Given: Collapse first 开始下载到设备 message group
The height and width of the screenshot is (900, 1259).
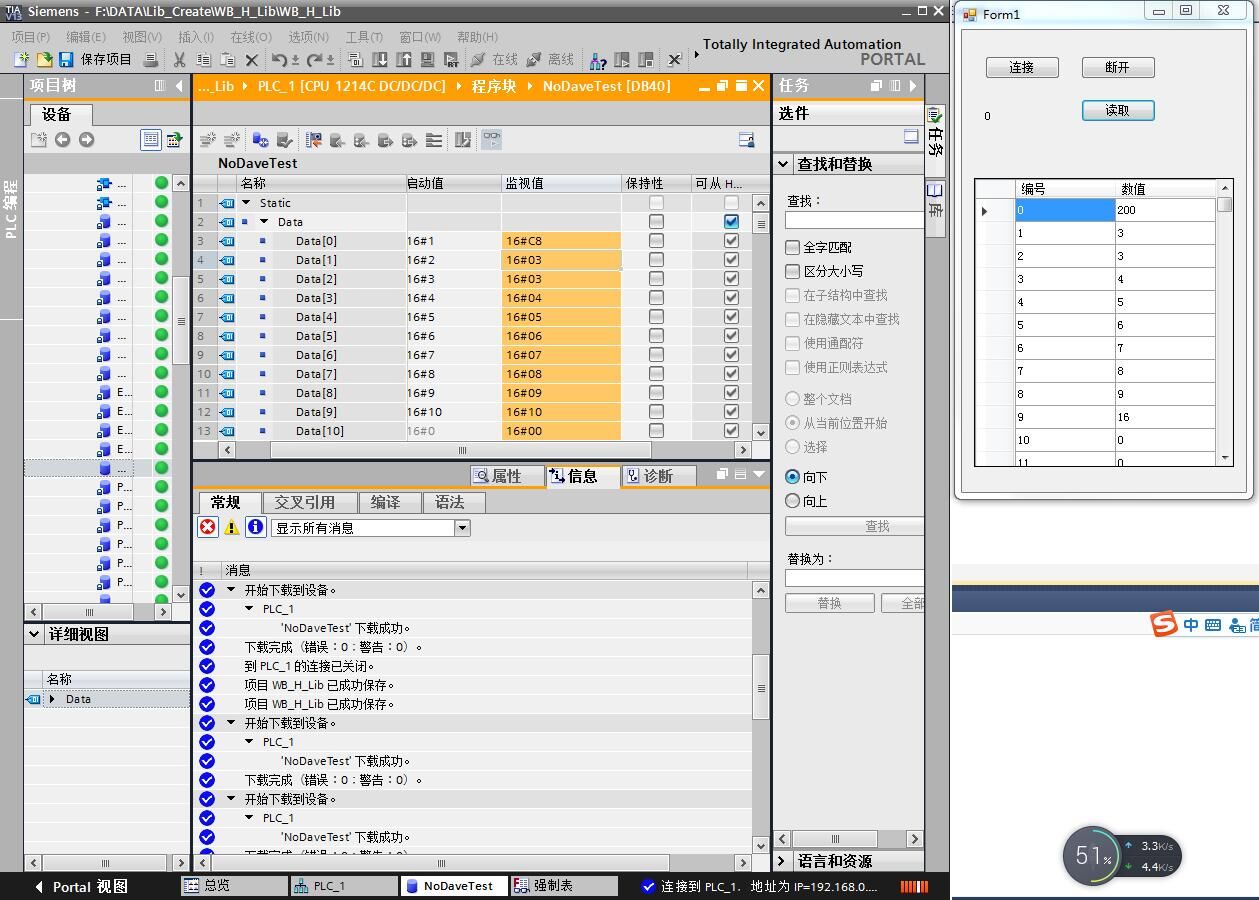Looking at the screenshot, I should click(x=231, y=590).
